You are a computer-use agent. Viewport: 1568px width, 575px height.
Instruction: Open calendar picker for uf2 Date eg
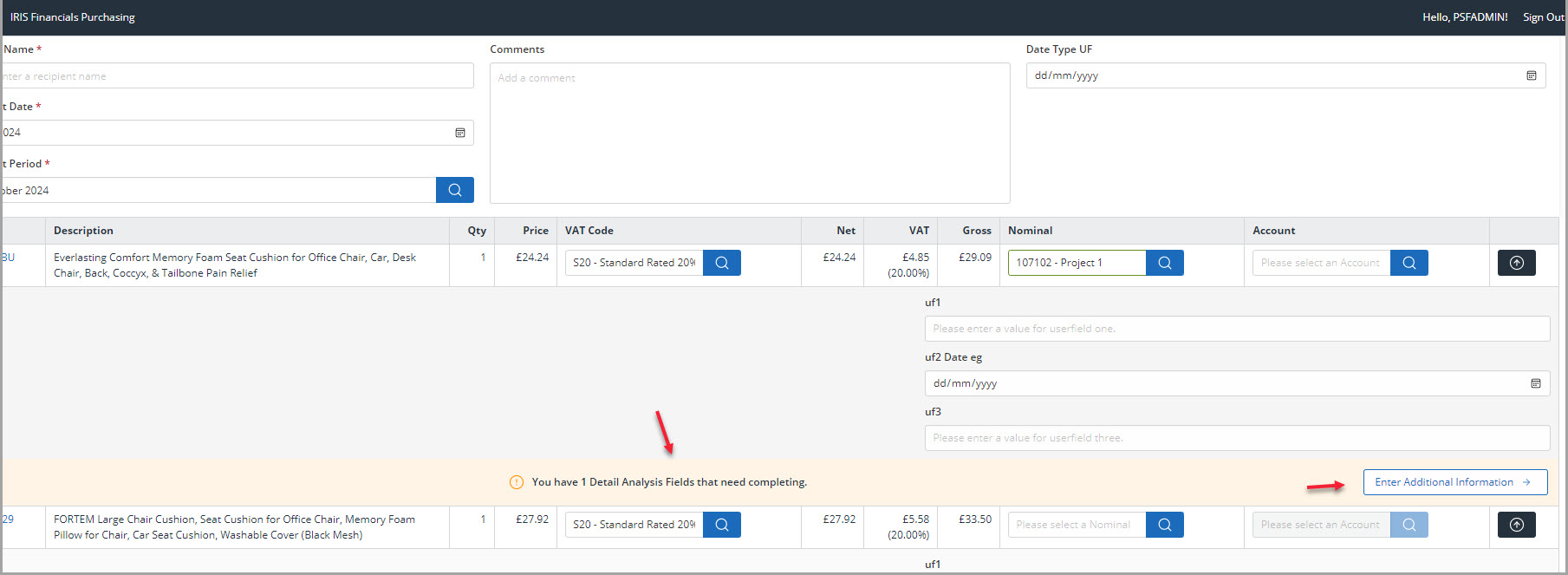click(1535, 383)
